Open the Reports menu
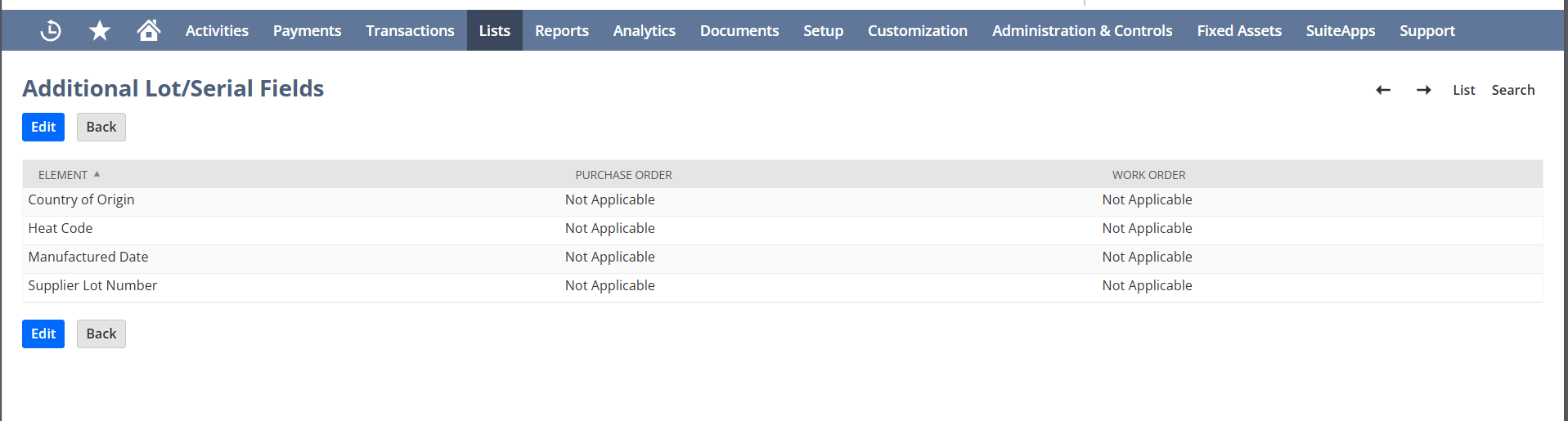 pos(561,31)
